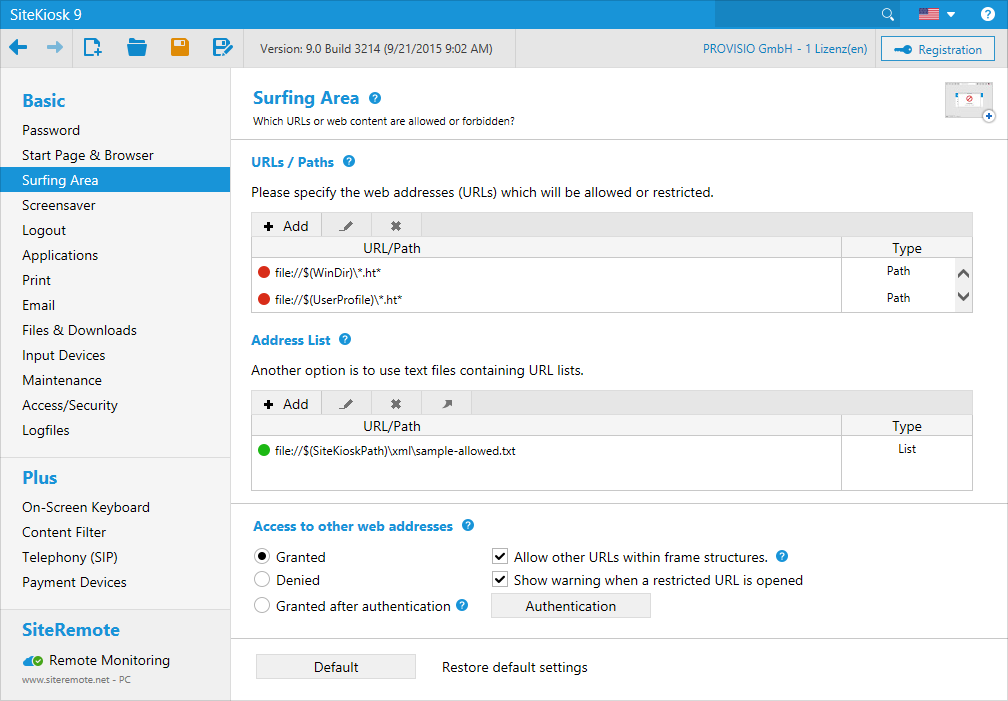Toggle Show warning when restricted URL is opened
Screen dimensions: 1008x701
click(x=500, y=580)
